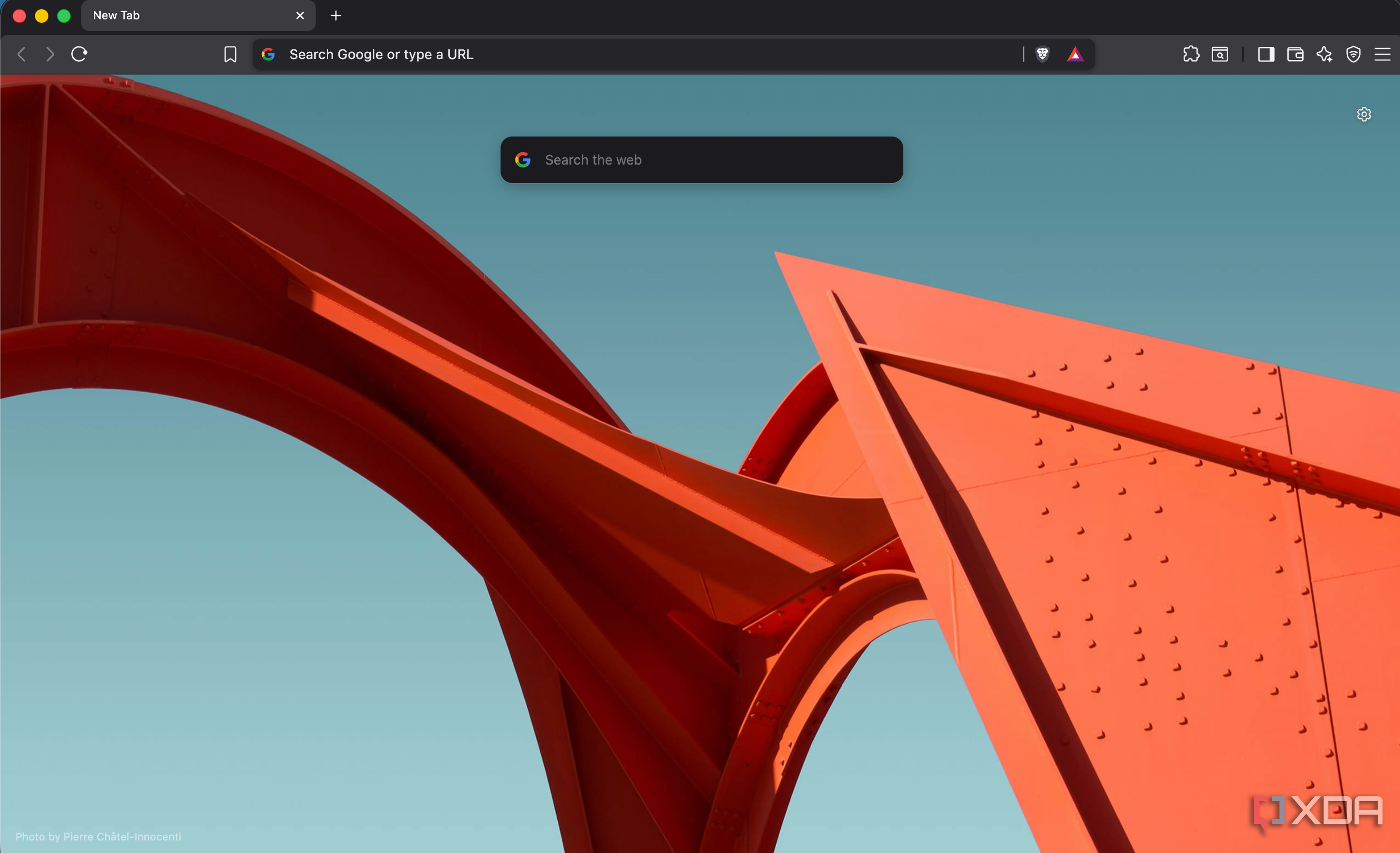Open Brave Wallet icon
The image size is (1400, 853).
click(x=1295, y=55)
